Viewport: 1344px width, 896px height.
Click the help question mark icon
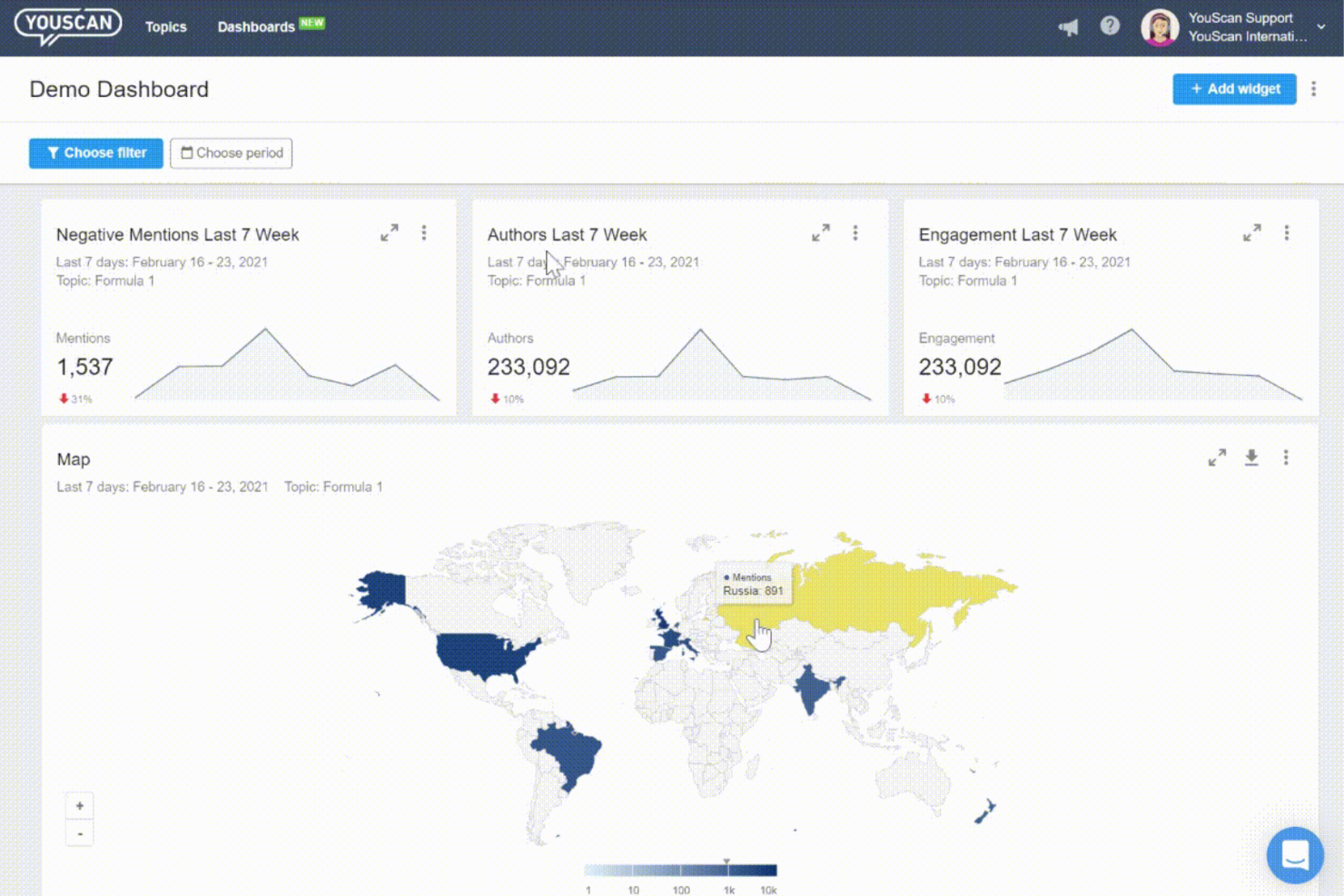pyautogui.click(x=1110, y=26)
